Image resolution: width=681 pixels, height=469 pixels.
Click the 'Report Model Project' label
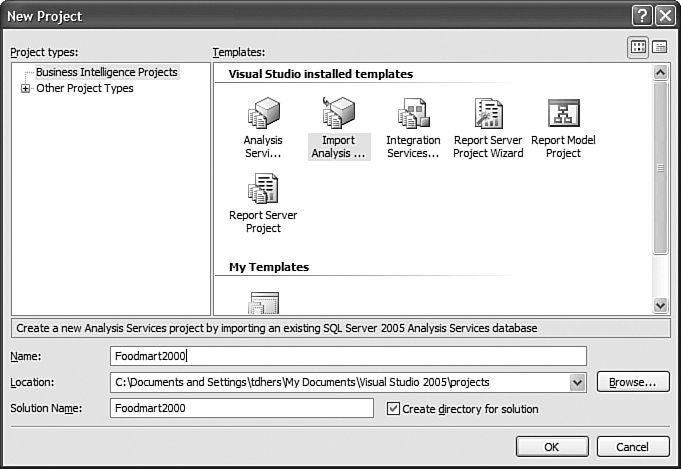click(x=563, y=147)
